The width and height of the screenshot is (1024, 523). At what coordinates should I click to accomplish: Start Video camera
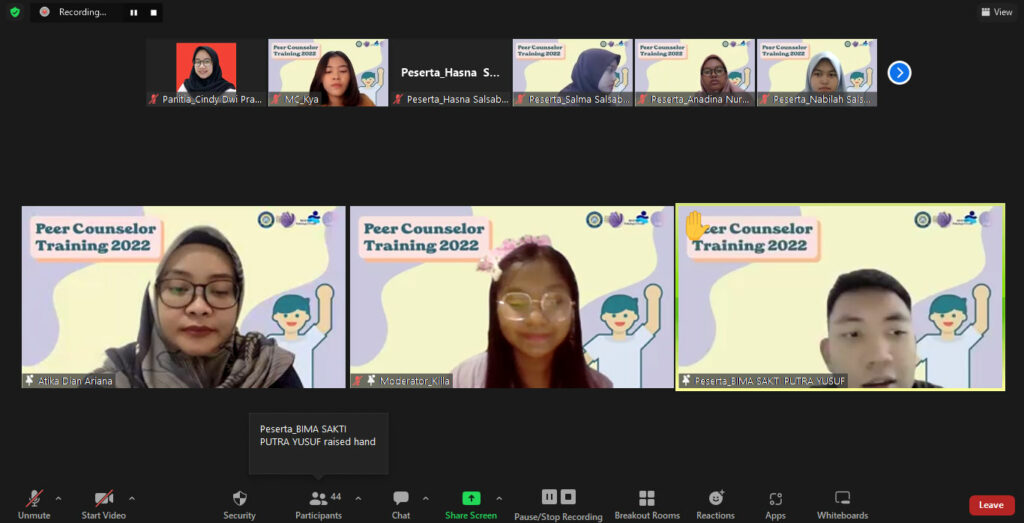point(103,499)
